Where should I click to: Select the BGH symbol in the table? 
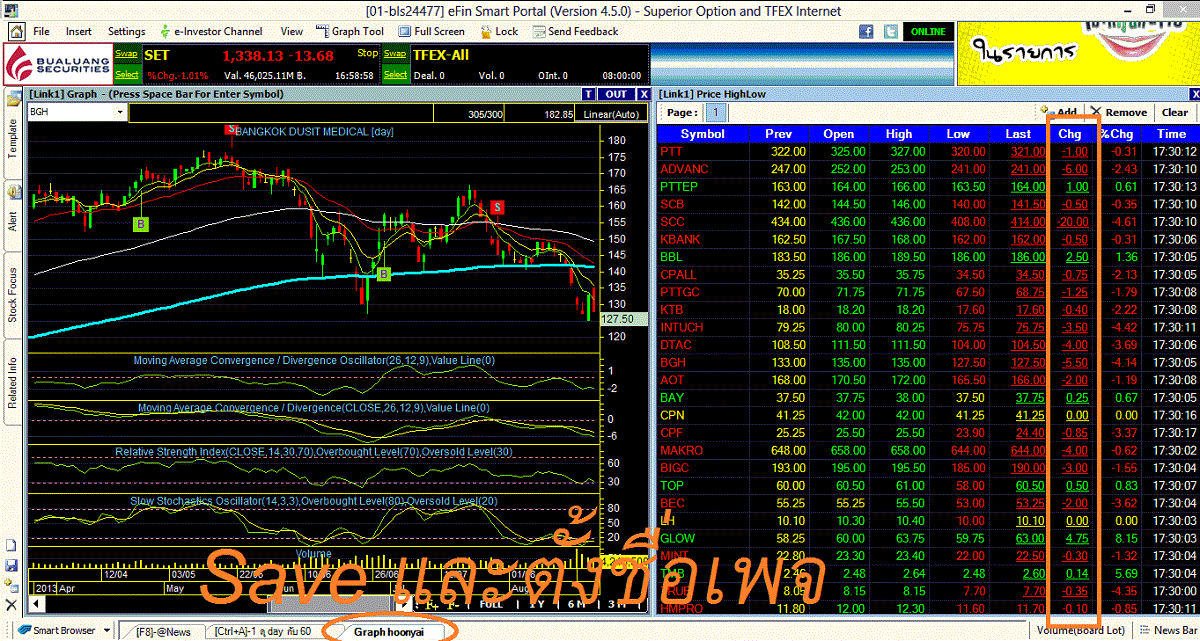673,363
